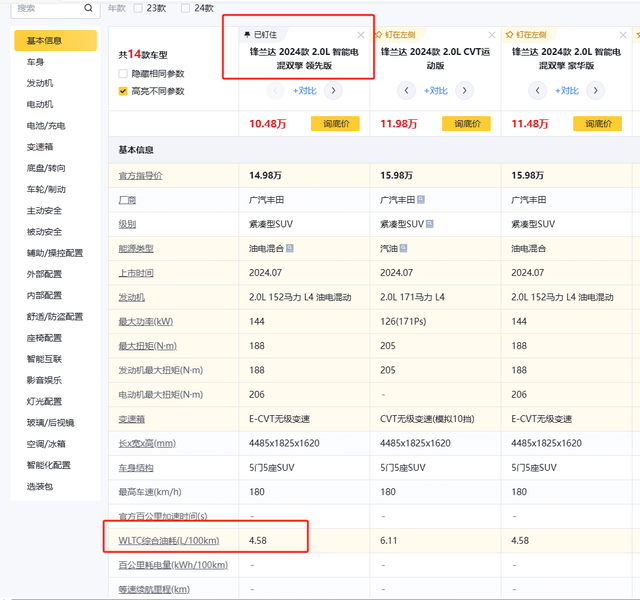This screenshot has width=640, height=600.
Task: Click pin icon on 豪华版 column
Action: (509, 35)
